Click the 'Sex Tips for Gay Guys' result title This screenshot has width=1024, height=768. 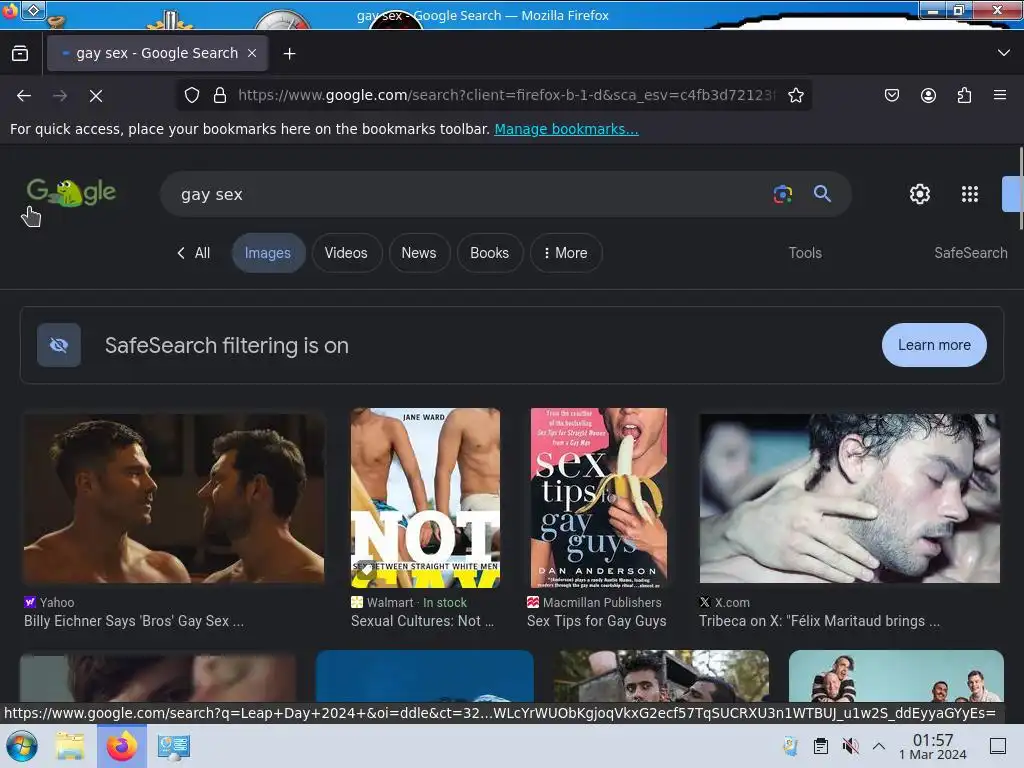(597, 621)
